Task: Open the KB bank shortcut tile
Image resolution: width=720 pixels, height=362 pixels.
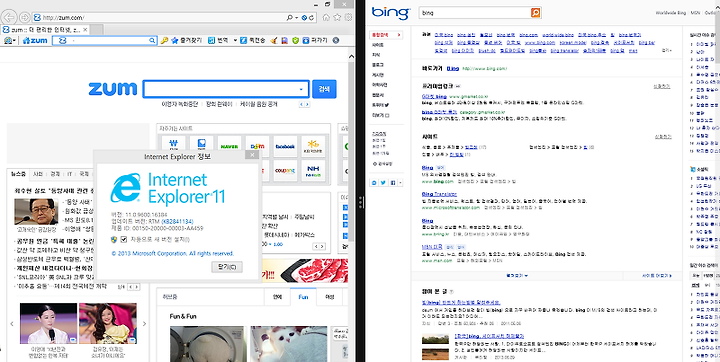Action: pos(313,146)
